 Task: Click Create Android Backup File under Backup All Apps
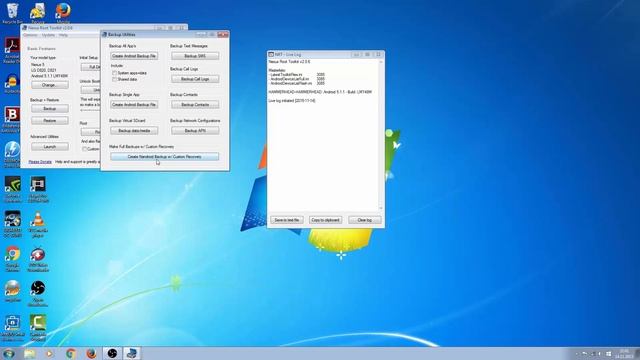134,56
